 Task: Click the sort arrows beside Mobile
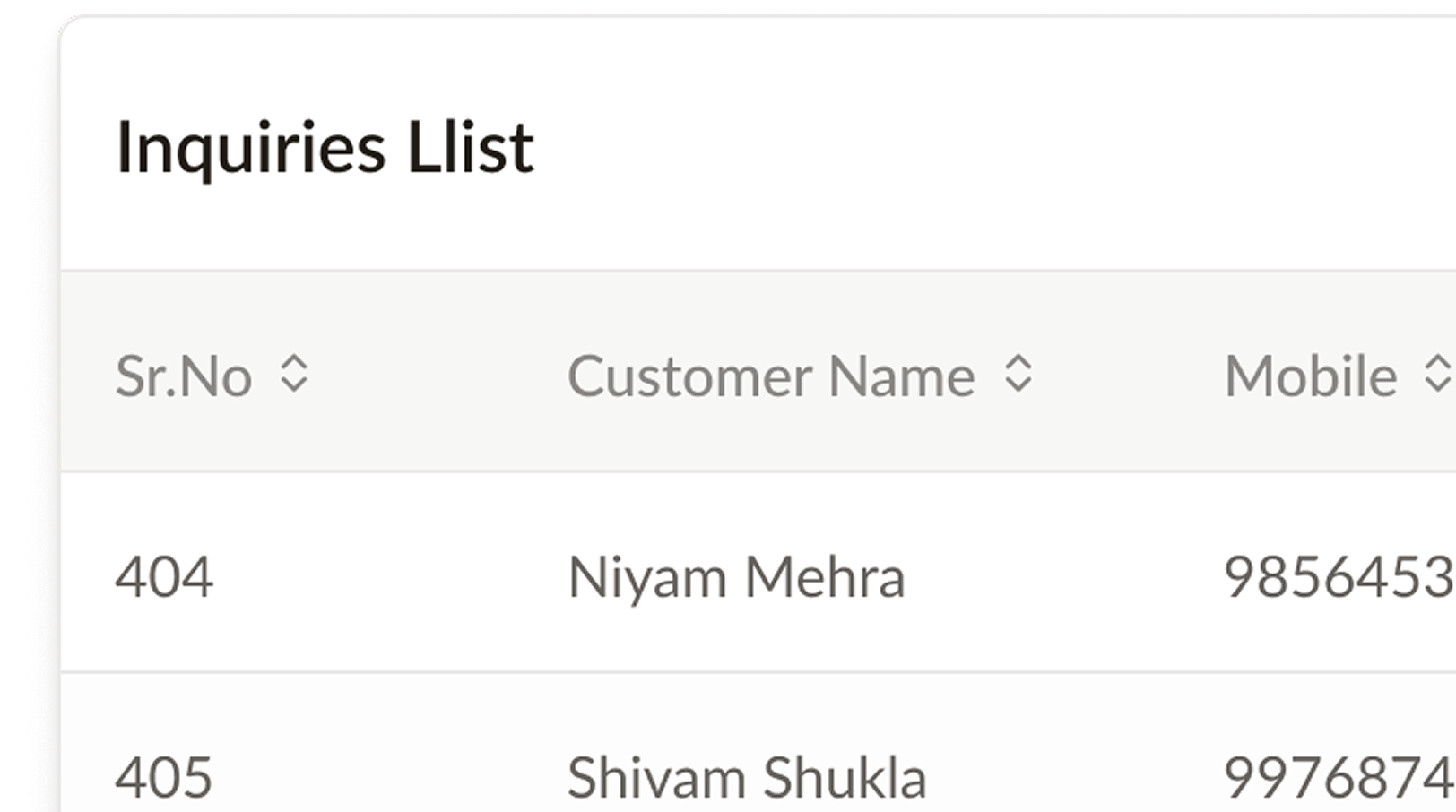click(x=1438, y=374)
